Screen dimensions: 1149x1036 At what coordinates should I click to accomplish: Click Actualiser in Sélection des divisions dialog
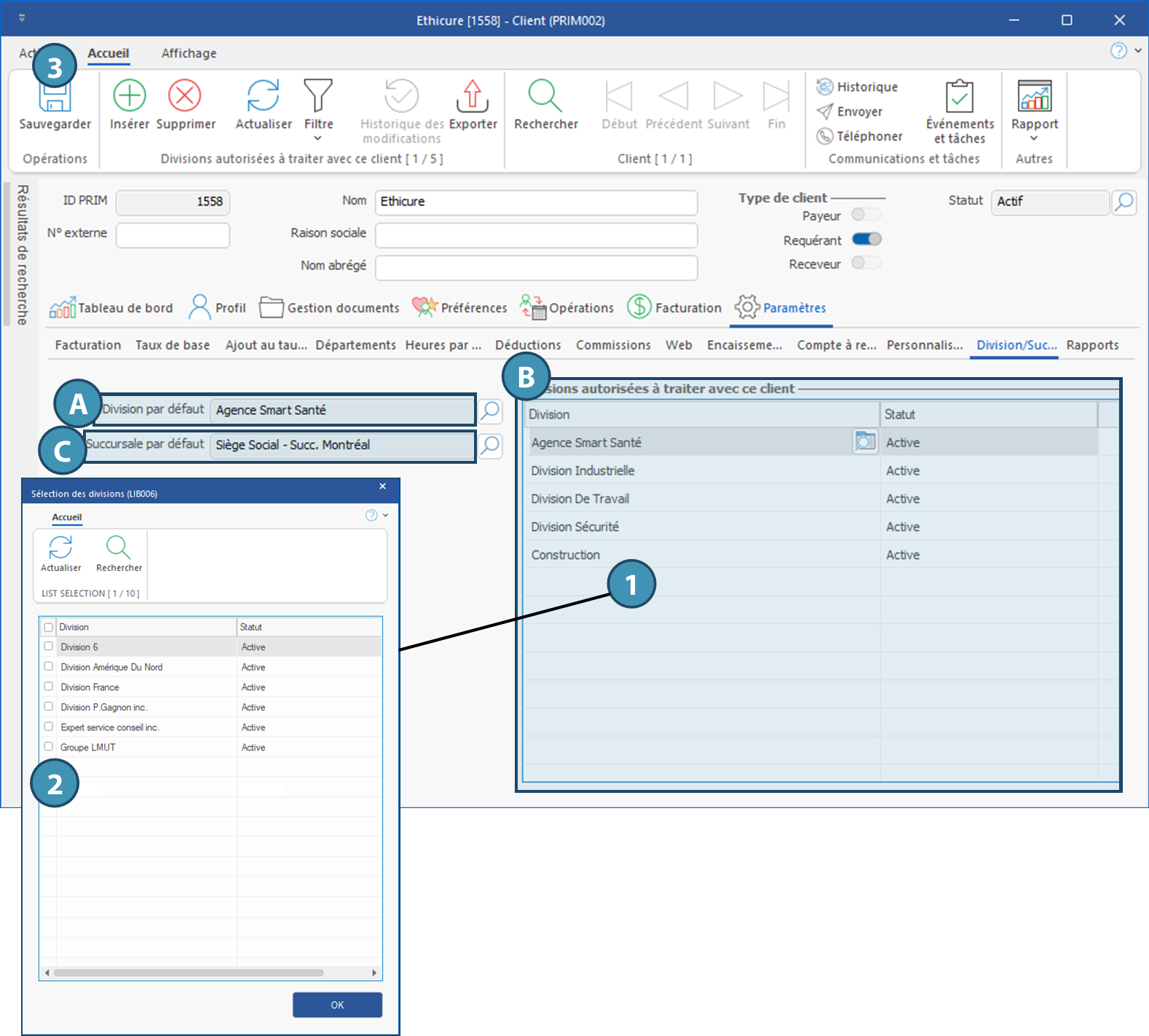click(60, 547)
